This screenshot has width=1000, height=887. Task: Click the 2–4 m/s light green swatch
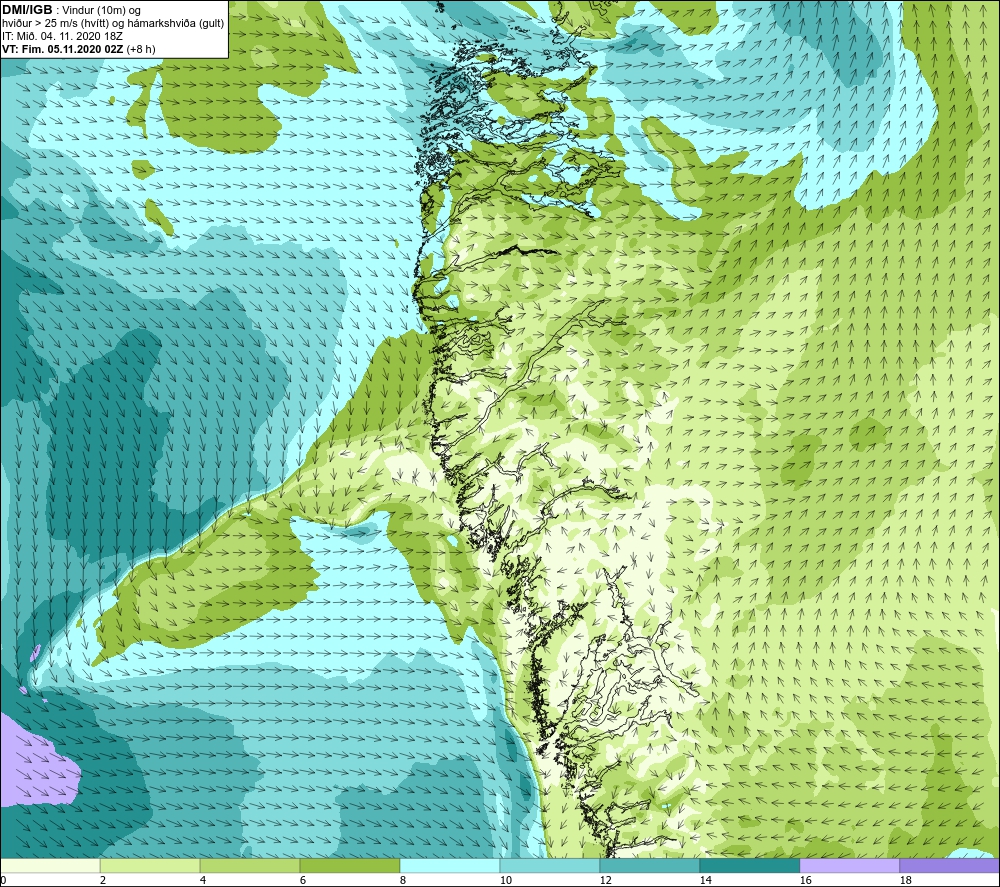coord(150,866)
